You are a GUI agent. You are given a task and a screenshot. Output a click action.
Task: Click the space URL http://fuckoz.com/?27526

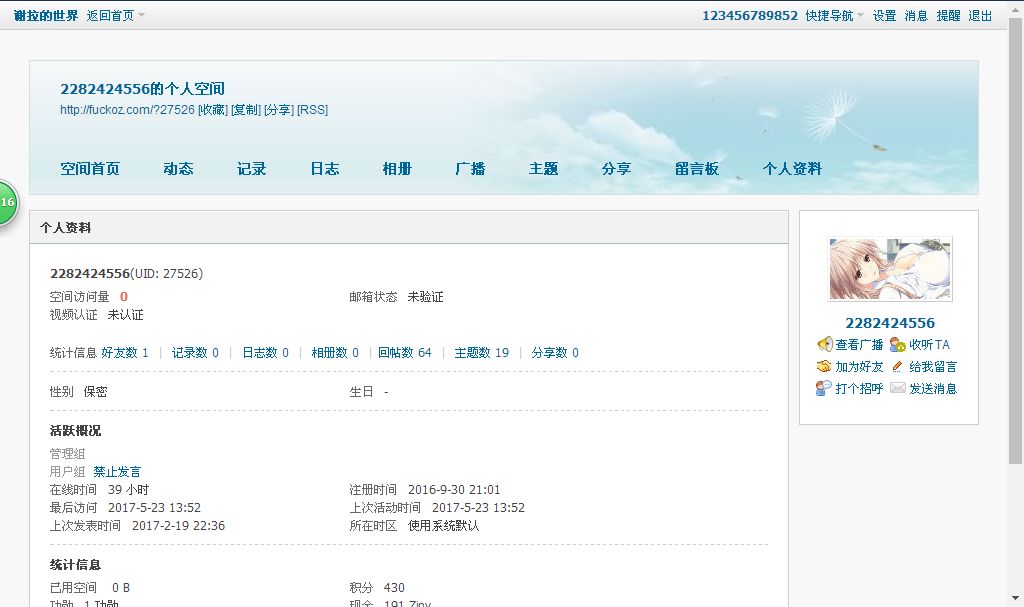pos(127,110)
